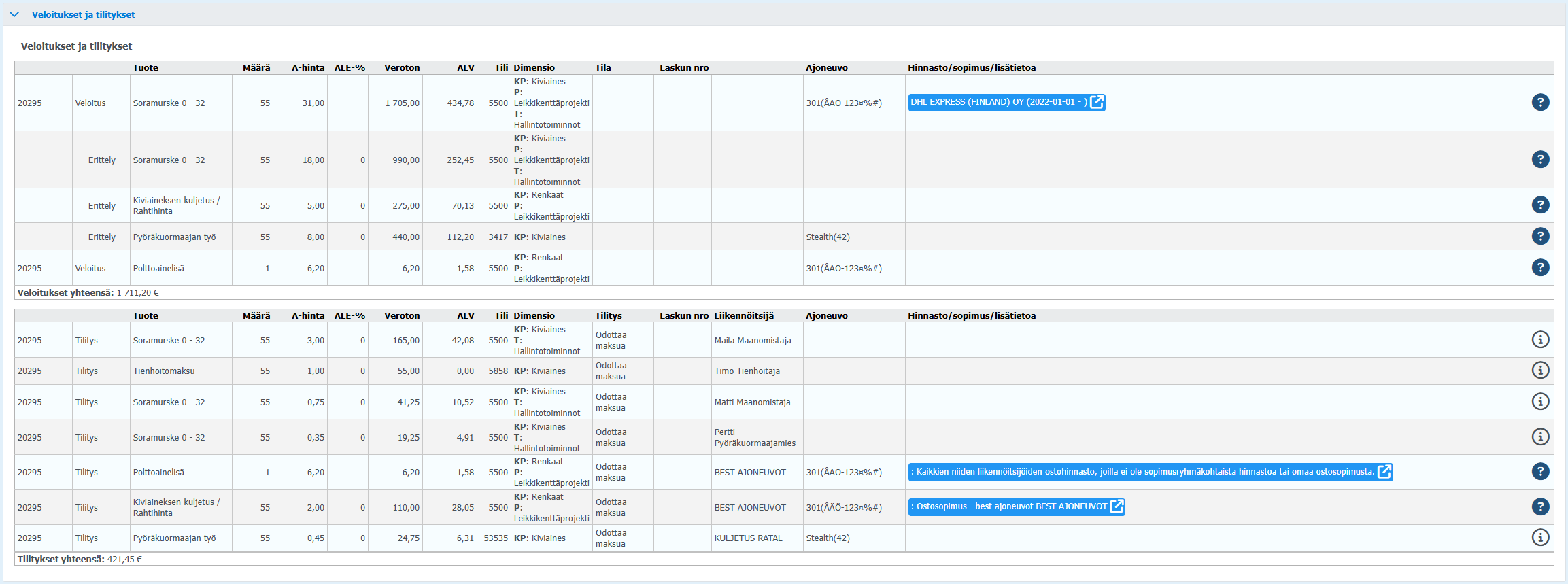Click the Liikennöitsijä column header

click(743, 315)
